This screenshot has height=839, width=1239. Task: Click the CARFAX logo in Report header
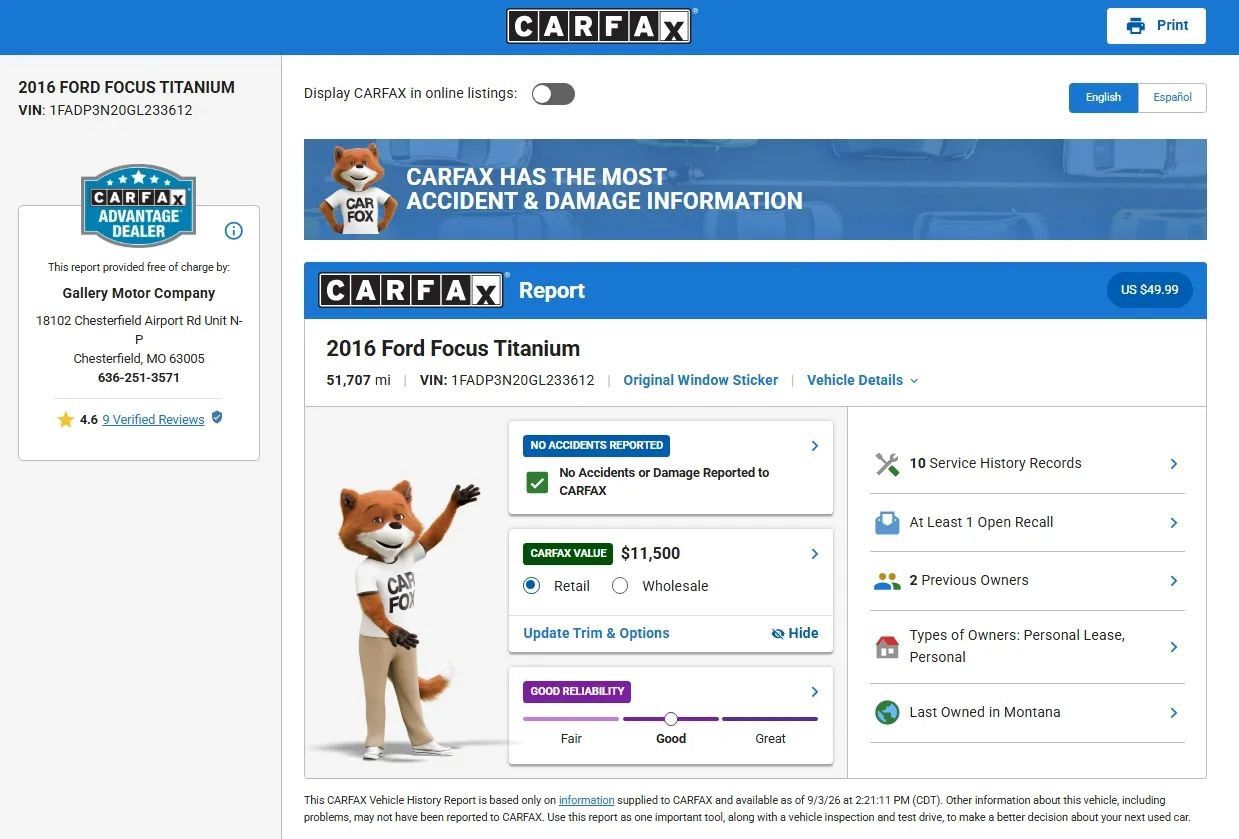pyautogui.click(x=411, y=290)
